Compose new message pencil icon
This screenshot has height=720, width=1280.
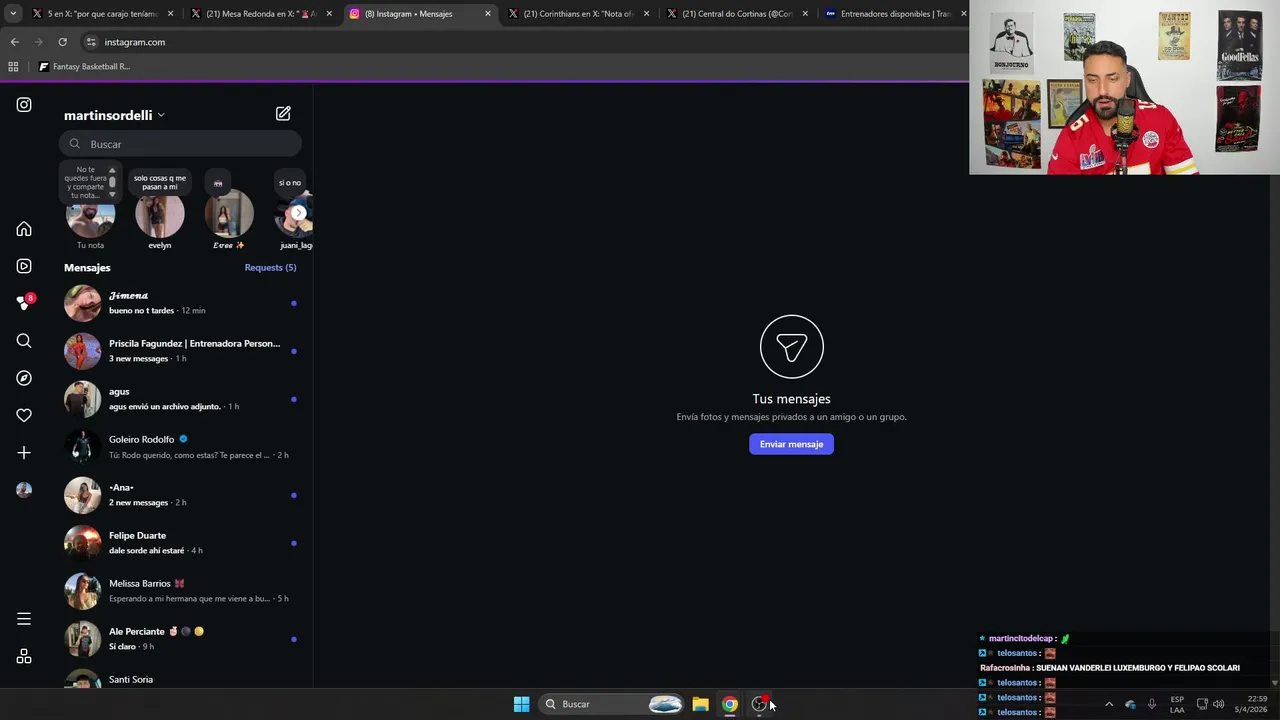283,114
